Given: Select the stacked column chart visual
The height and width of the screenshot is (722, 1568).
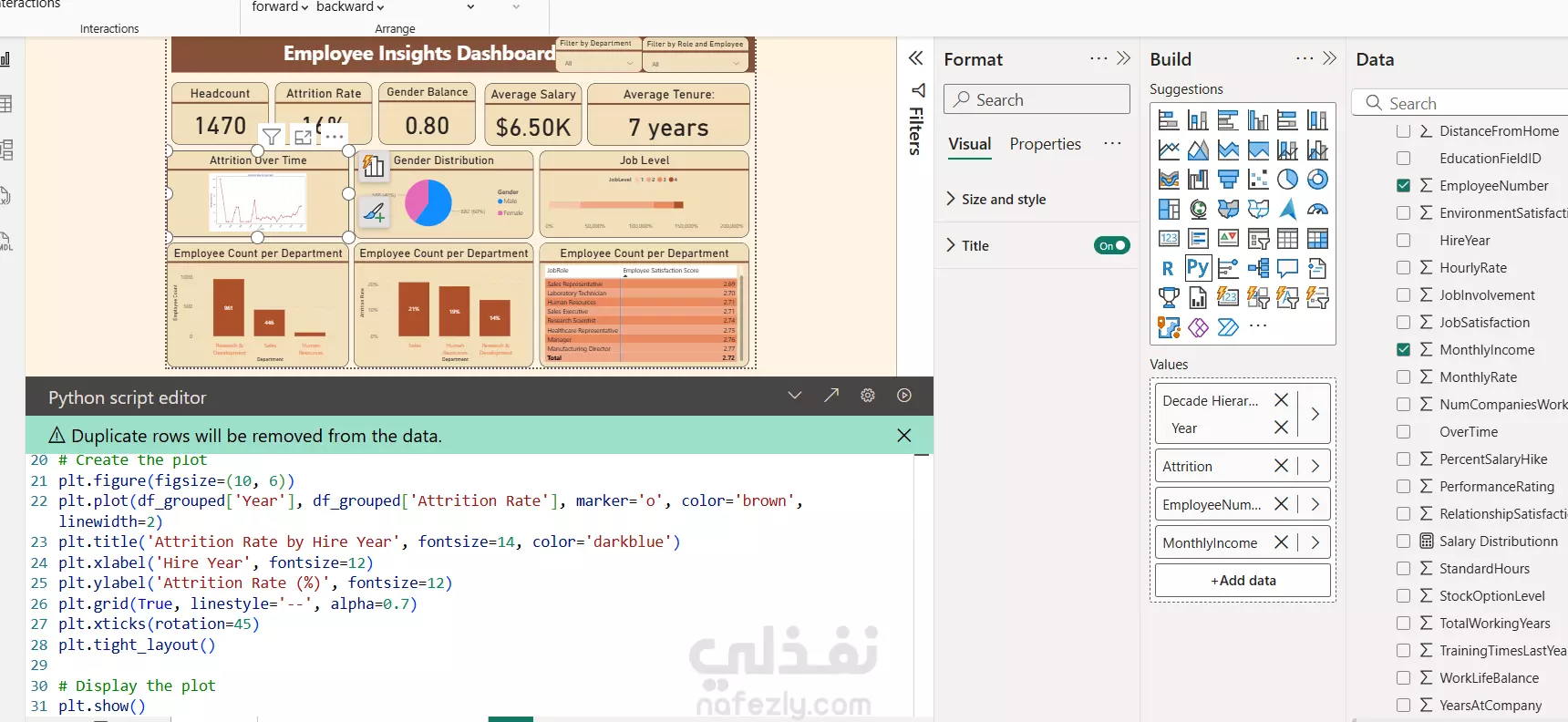Looking at the screenshot, I should tap(1199, 120).
